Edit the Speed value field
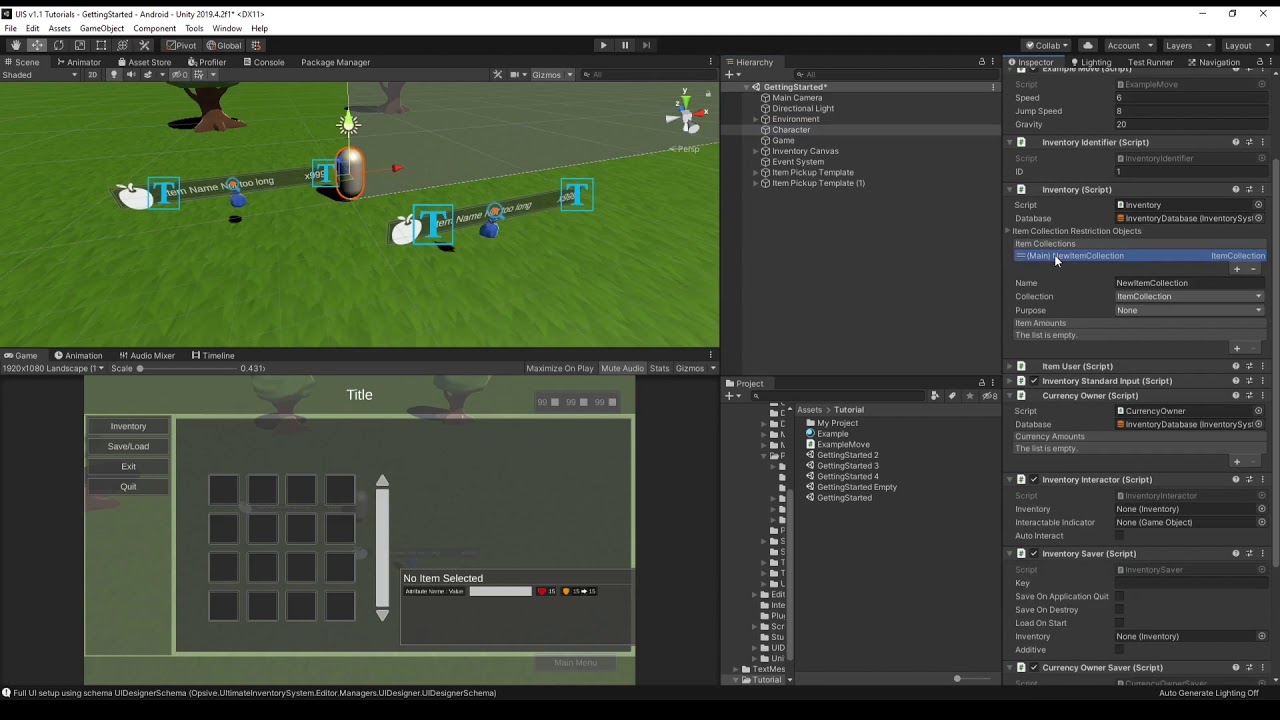The width and height of the screenshot is (1280, 720). click(1190, 98)
